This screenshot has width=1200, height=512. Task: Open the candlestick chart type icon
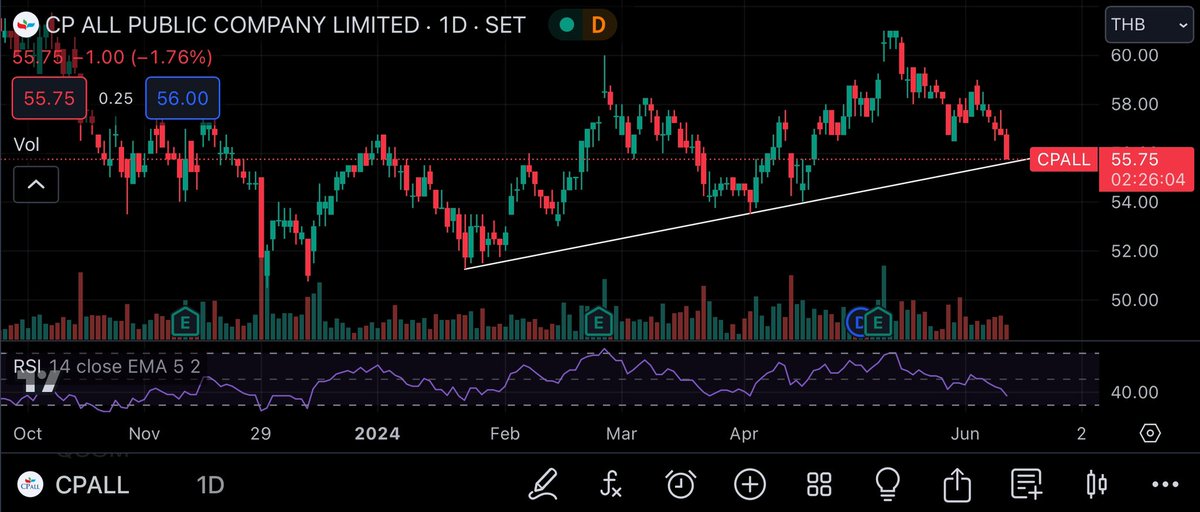tap(1096, 485)
